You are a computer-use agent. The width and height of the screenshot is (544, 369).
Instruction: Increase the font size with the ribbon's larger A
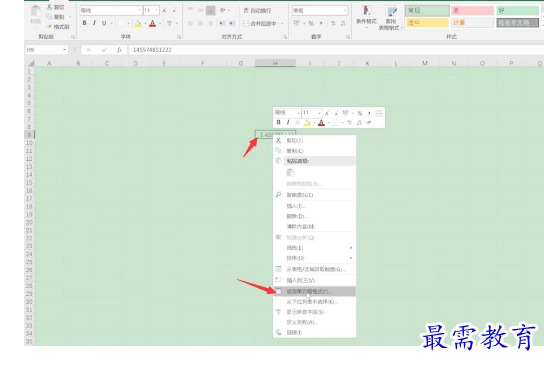pos(164,10)
